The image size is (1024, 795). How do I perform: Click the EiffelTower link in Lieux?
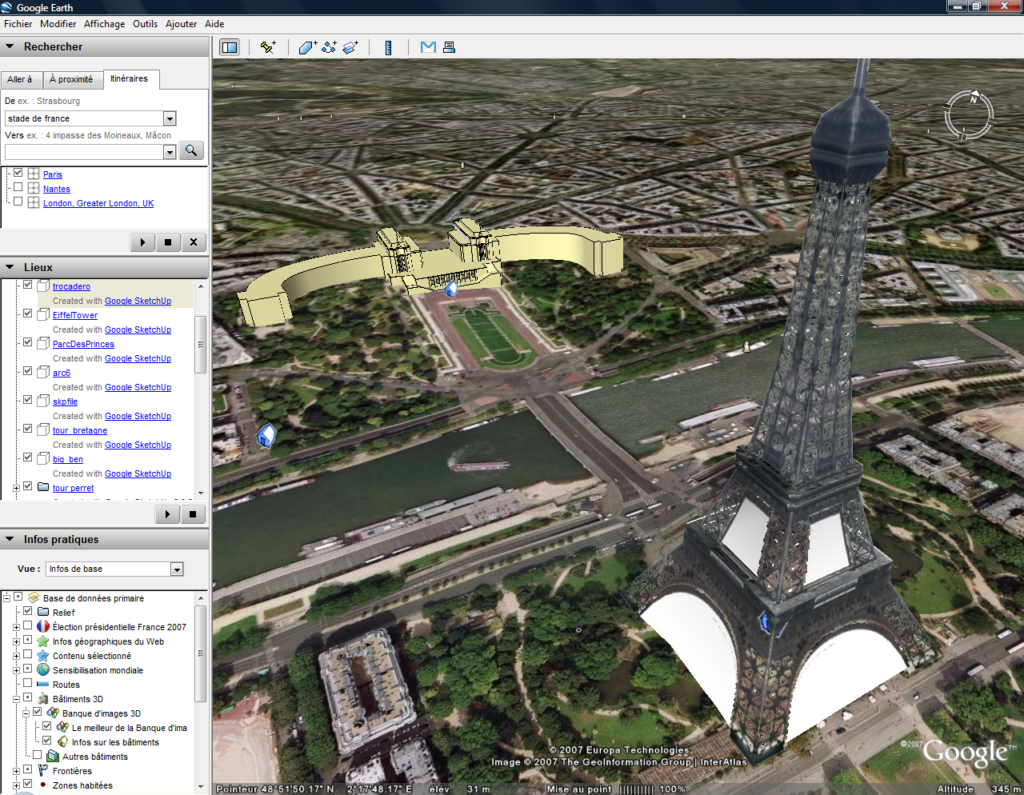pos(75,315)
